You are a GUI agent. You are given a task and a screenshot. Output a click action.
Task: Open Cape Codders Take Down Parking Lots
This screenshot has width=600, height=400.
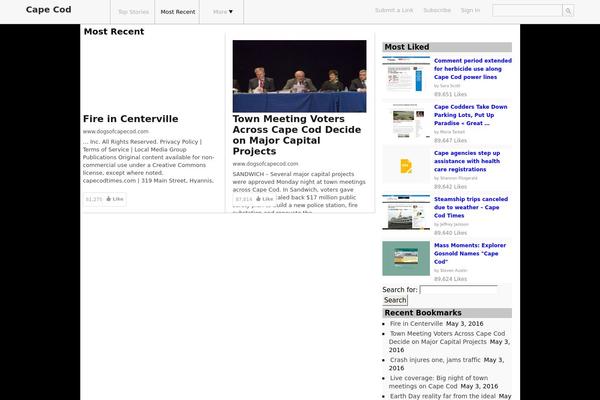coord(471,115)
